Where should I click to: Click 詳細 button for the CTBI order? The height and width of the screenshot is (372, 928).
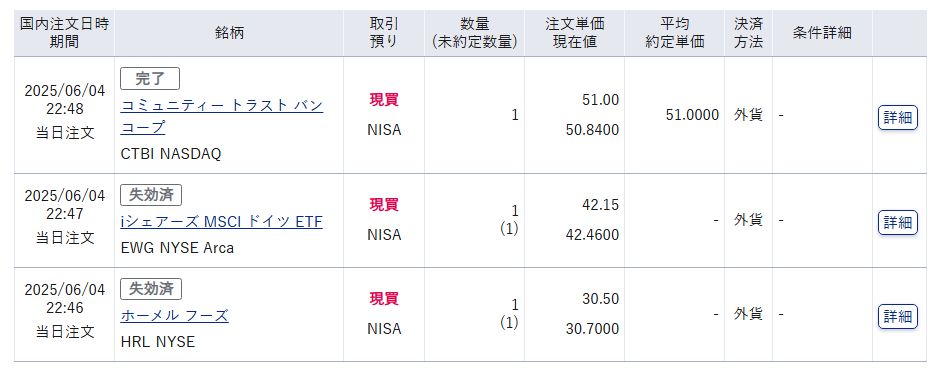pos(897,117)
